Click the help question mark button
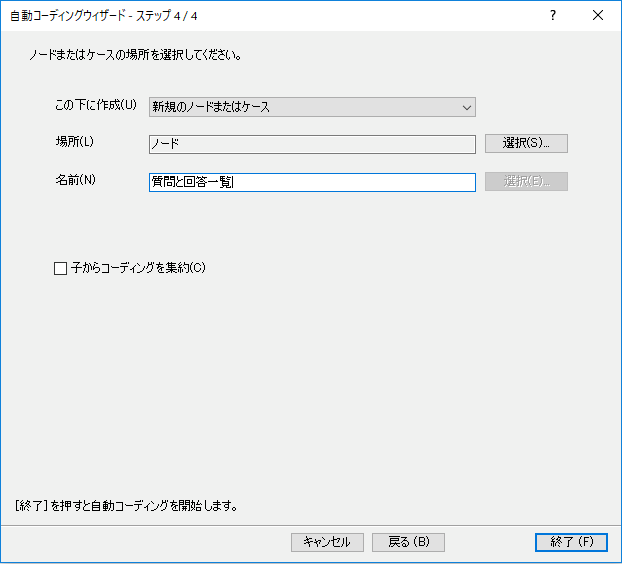The height and width of the screenshot is (564, 622). click(552, 16)
